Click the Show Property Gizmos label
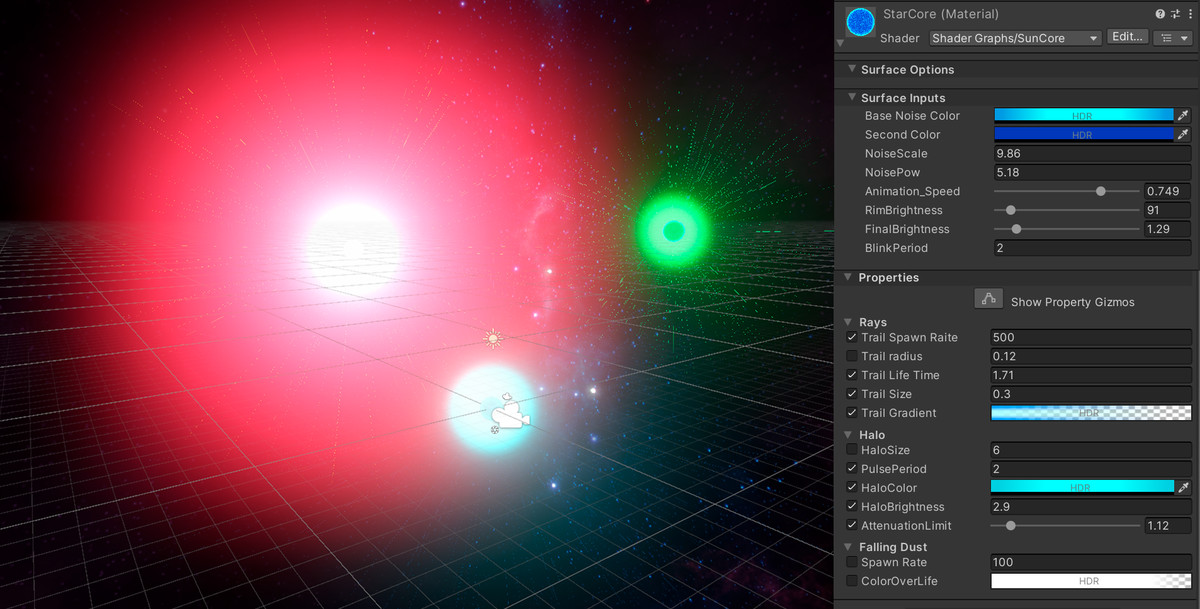The image size is (1200, 609). 1072,302
